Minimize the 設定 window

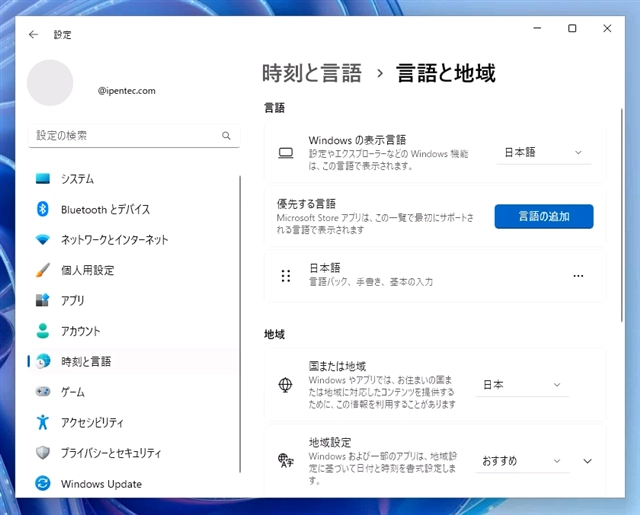coord(537,28)
